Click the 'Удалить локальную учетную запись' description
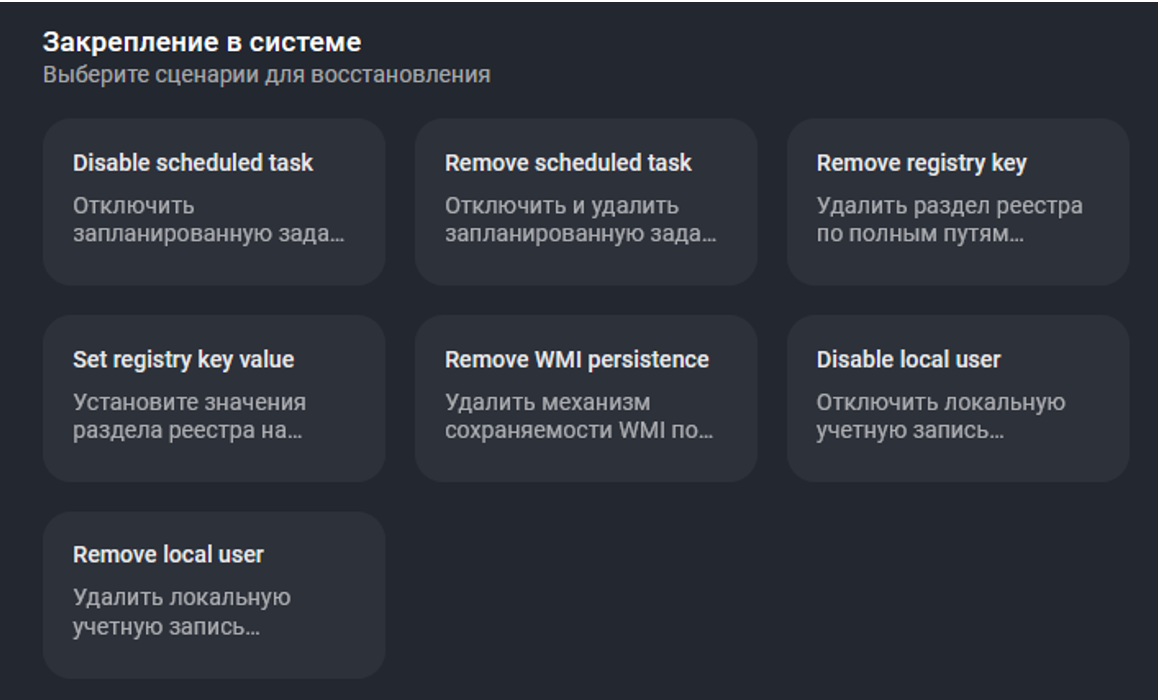This screenshot has width=1158, height=700. [181, 613]
